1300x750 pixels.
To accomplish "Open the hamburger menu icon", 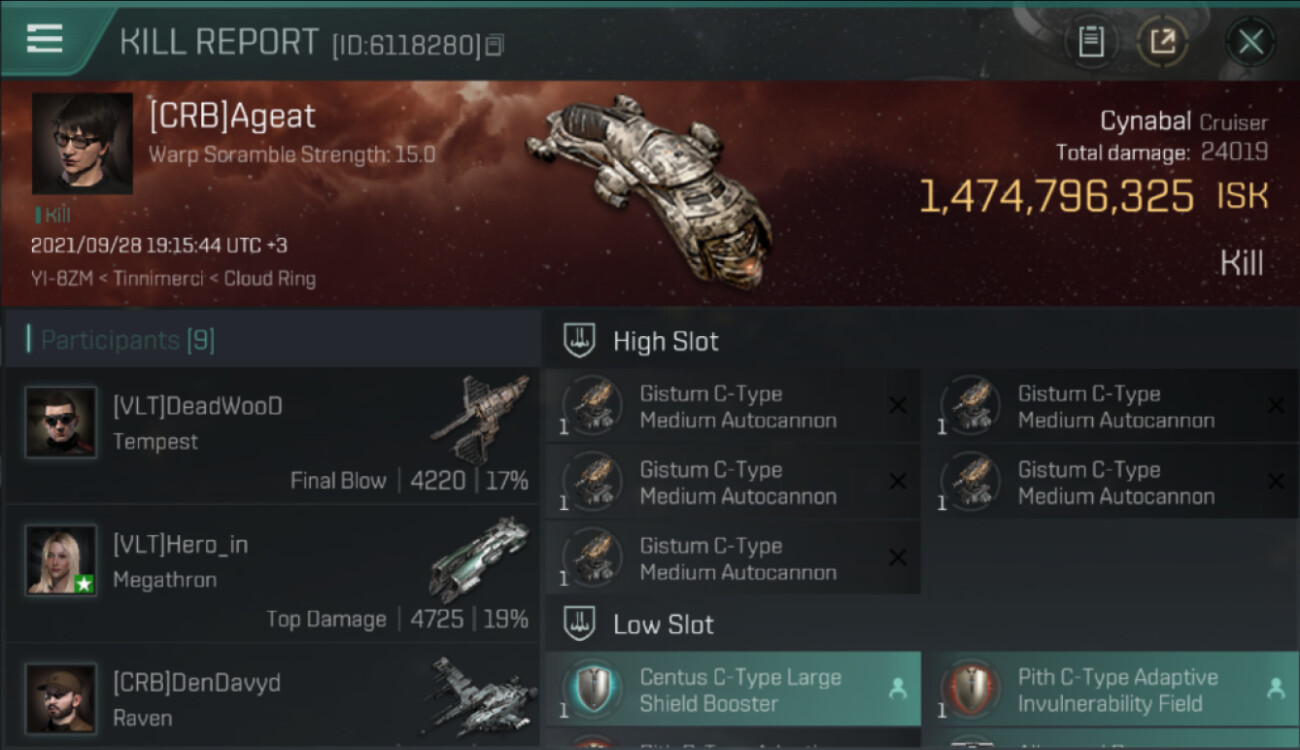I will [44, 38].
